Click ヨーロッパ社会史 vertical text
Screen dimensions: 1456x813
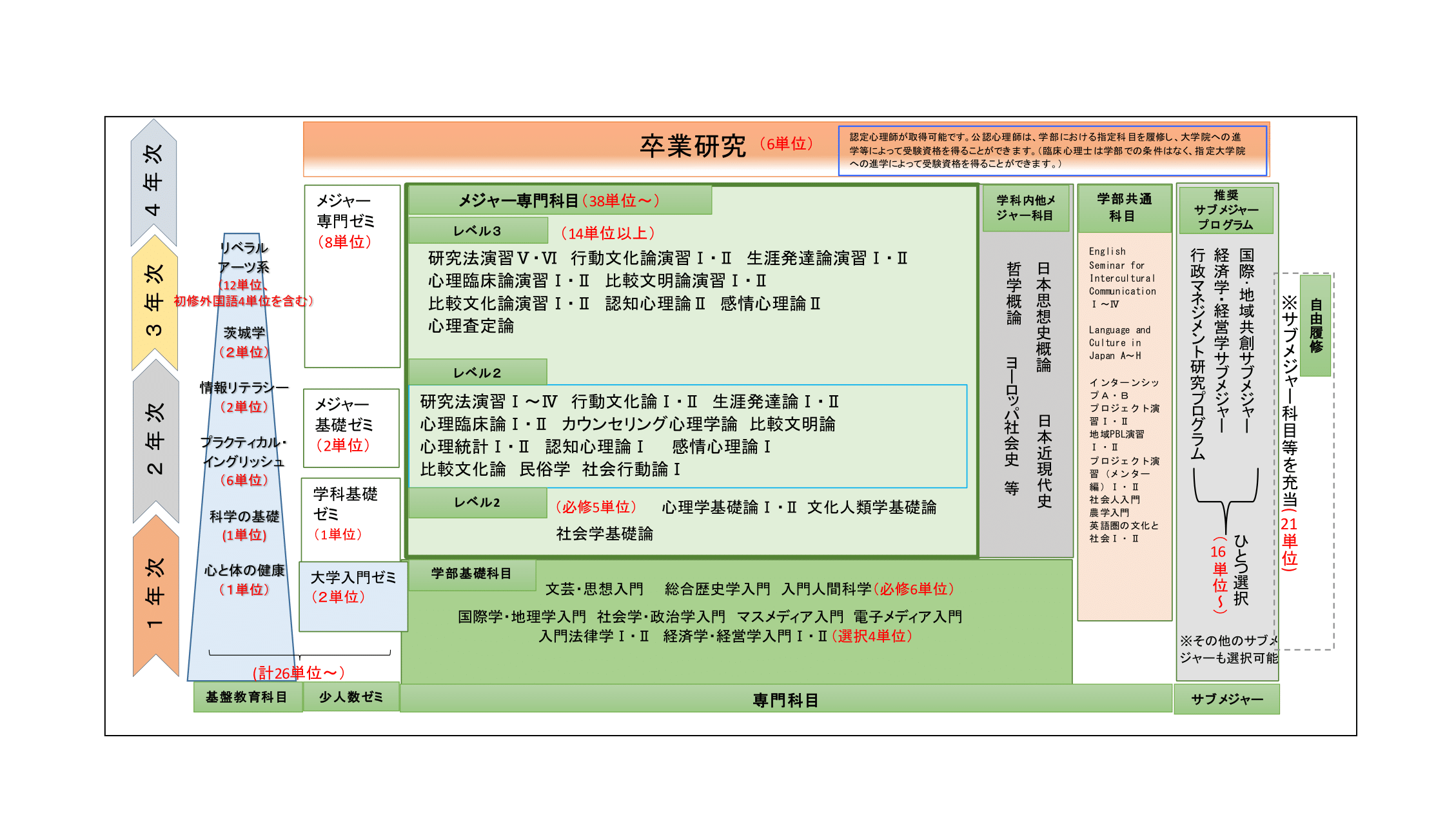point(1012,411)
